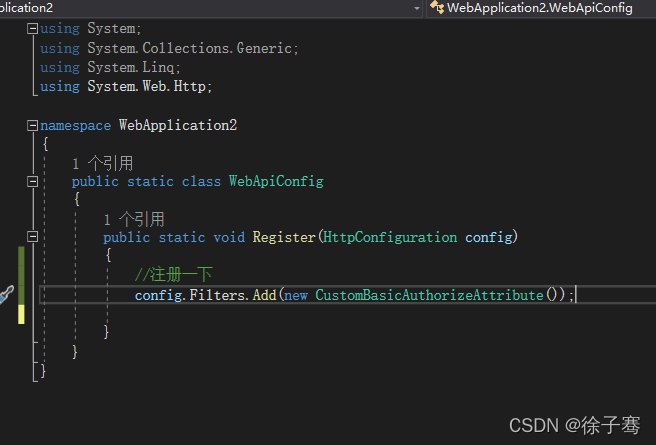656x445 pixels.
Task: Click the '//注册一下' comment
Action: (x=174, y=275)
